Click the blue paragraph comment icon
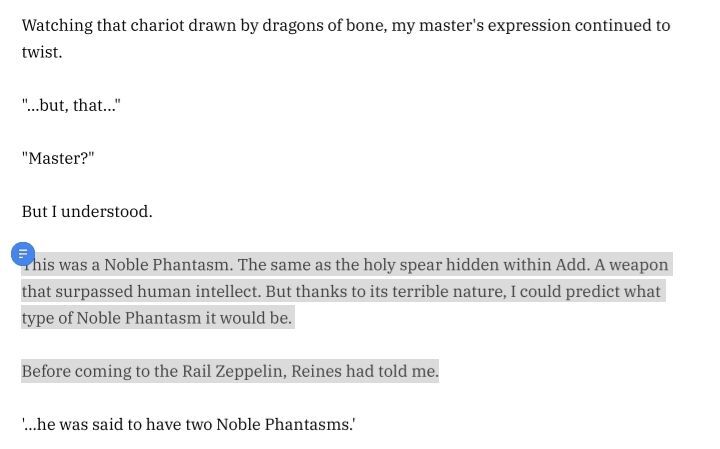The height and width of the screenshot is (449, 720). tap(23, 254)
